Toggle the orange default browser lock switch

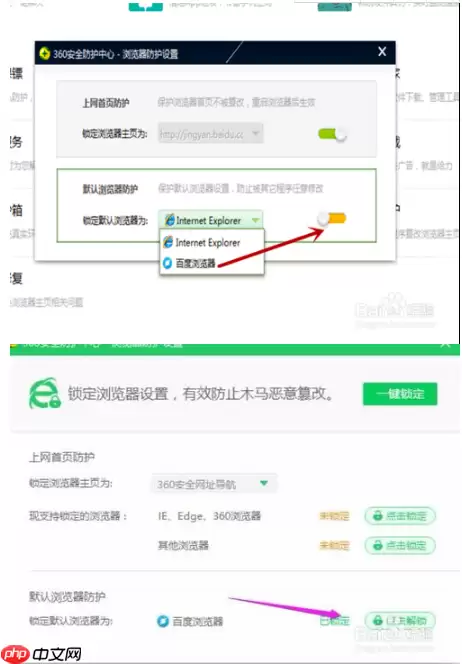[x=332, y=219]
